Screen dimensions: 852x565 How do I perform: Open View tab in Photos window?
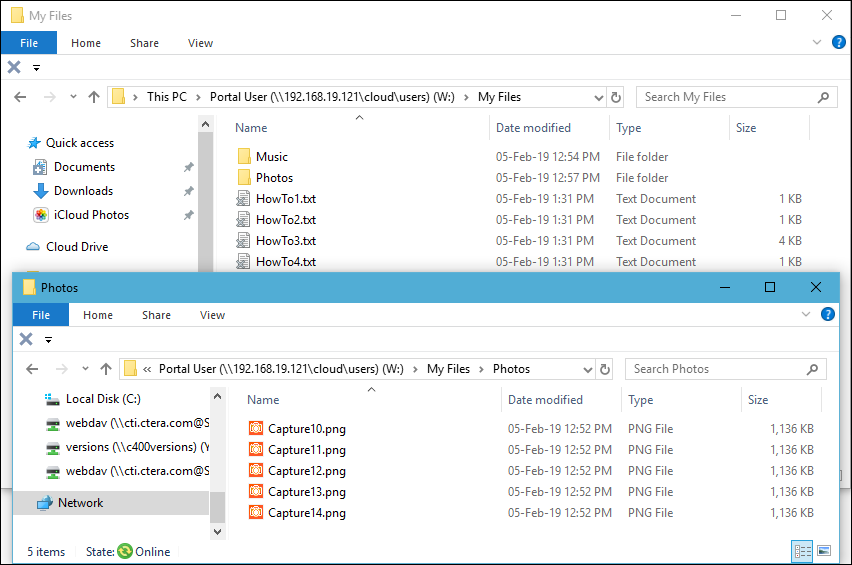tap(212, 315)
